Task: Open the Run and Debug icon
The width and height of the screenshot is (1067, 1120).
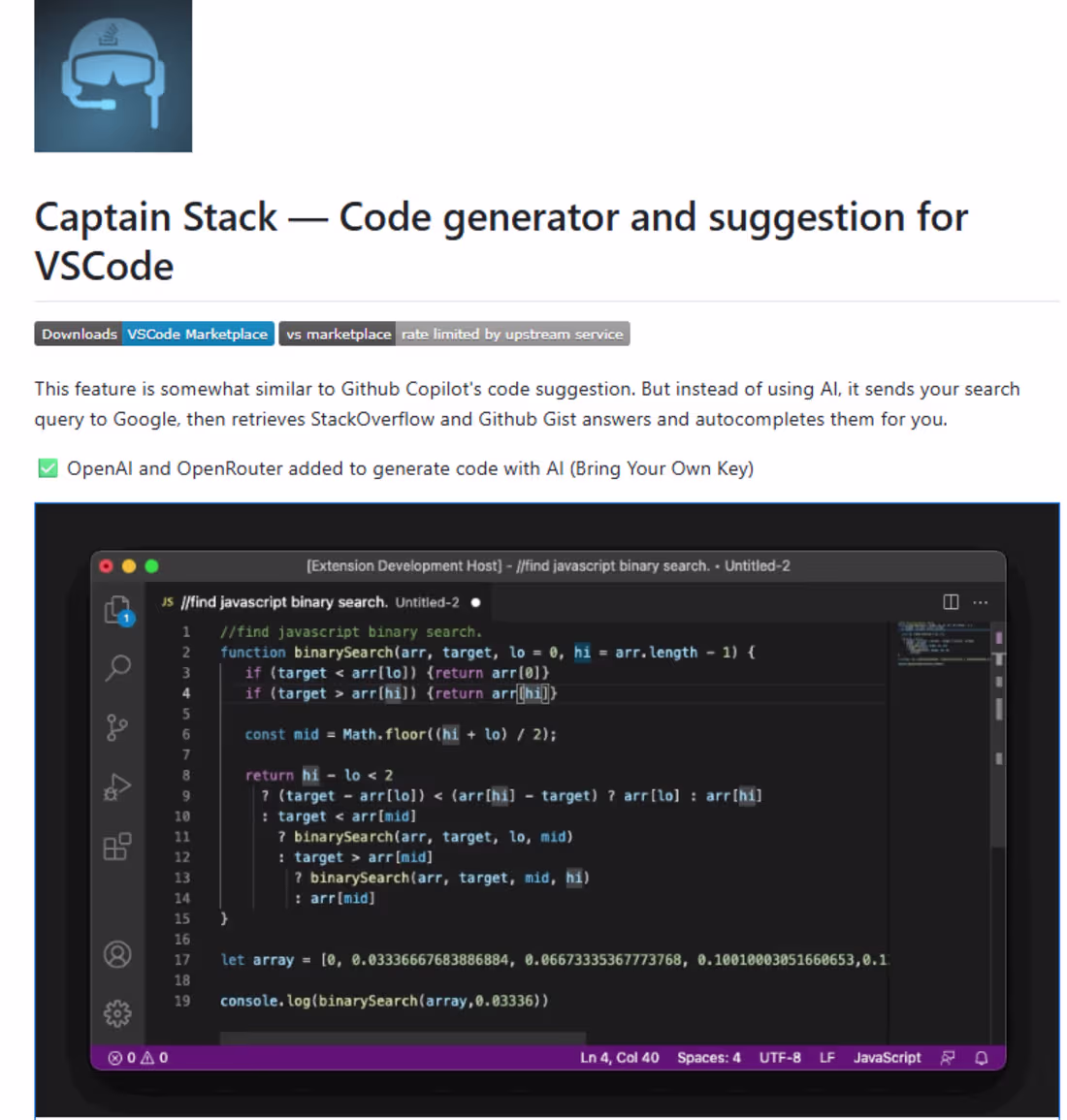Action: coord(118,787)
